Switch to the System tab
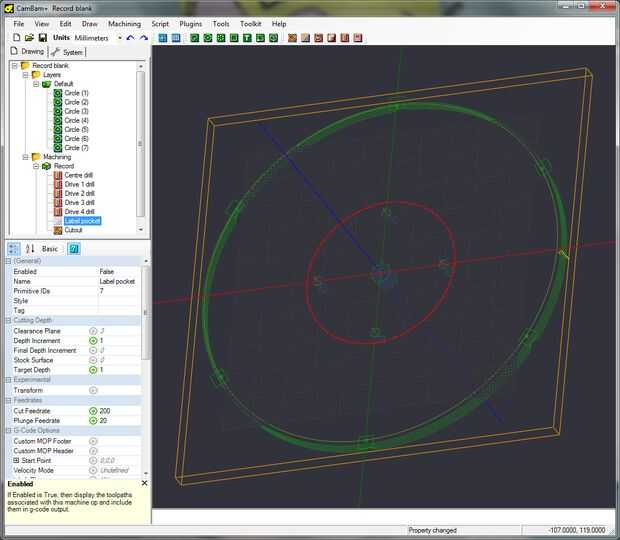The width and height of the screenshot is (620, 540). pos(70,52)
